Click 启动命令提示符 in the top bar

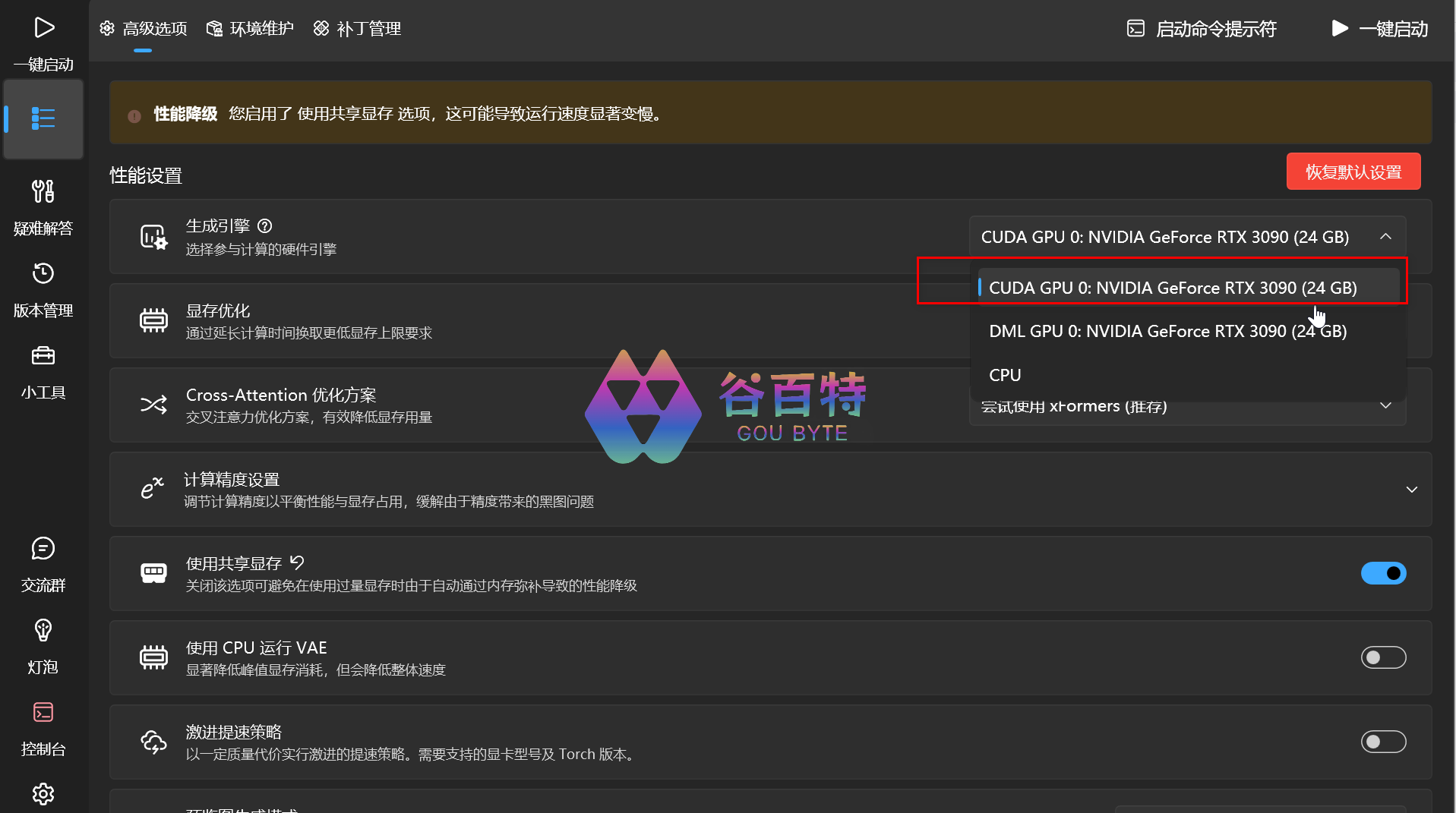coord(1202,29)
